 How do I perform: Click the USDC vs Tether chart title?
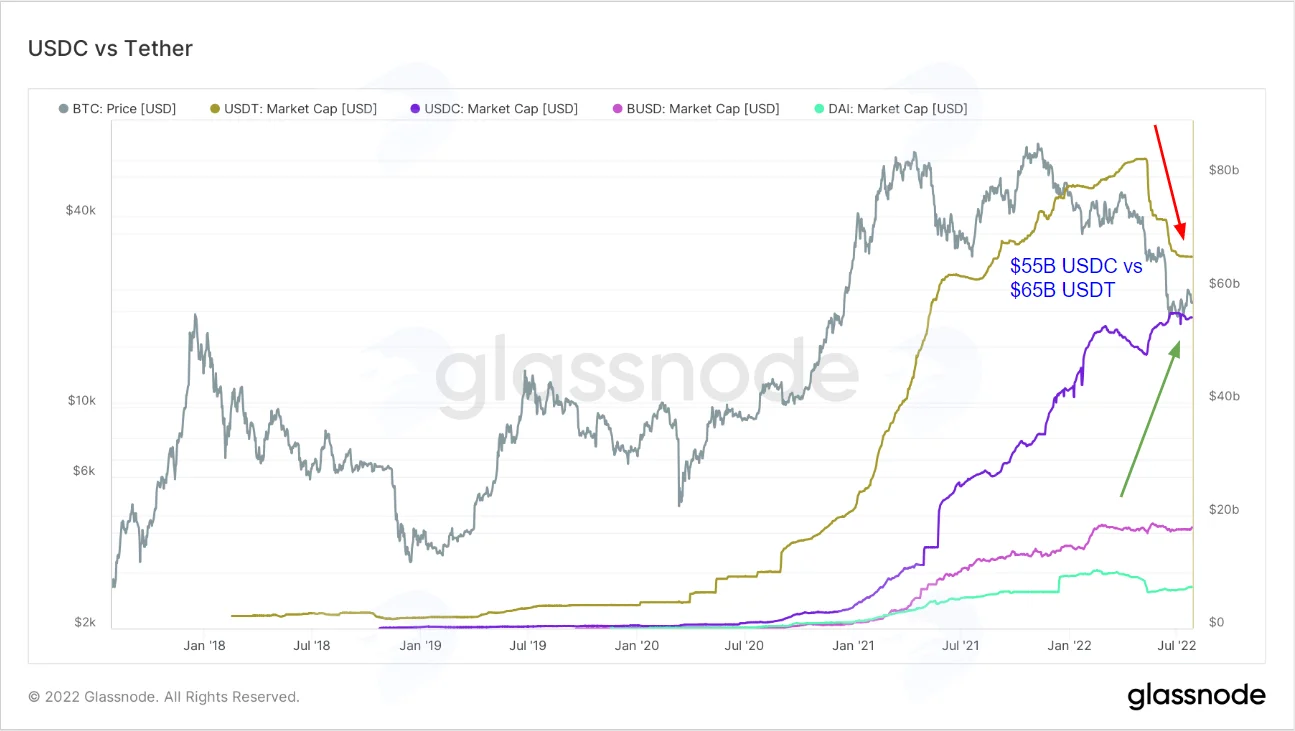110,48
